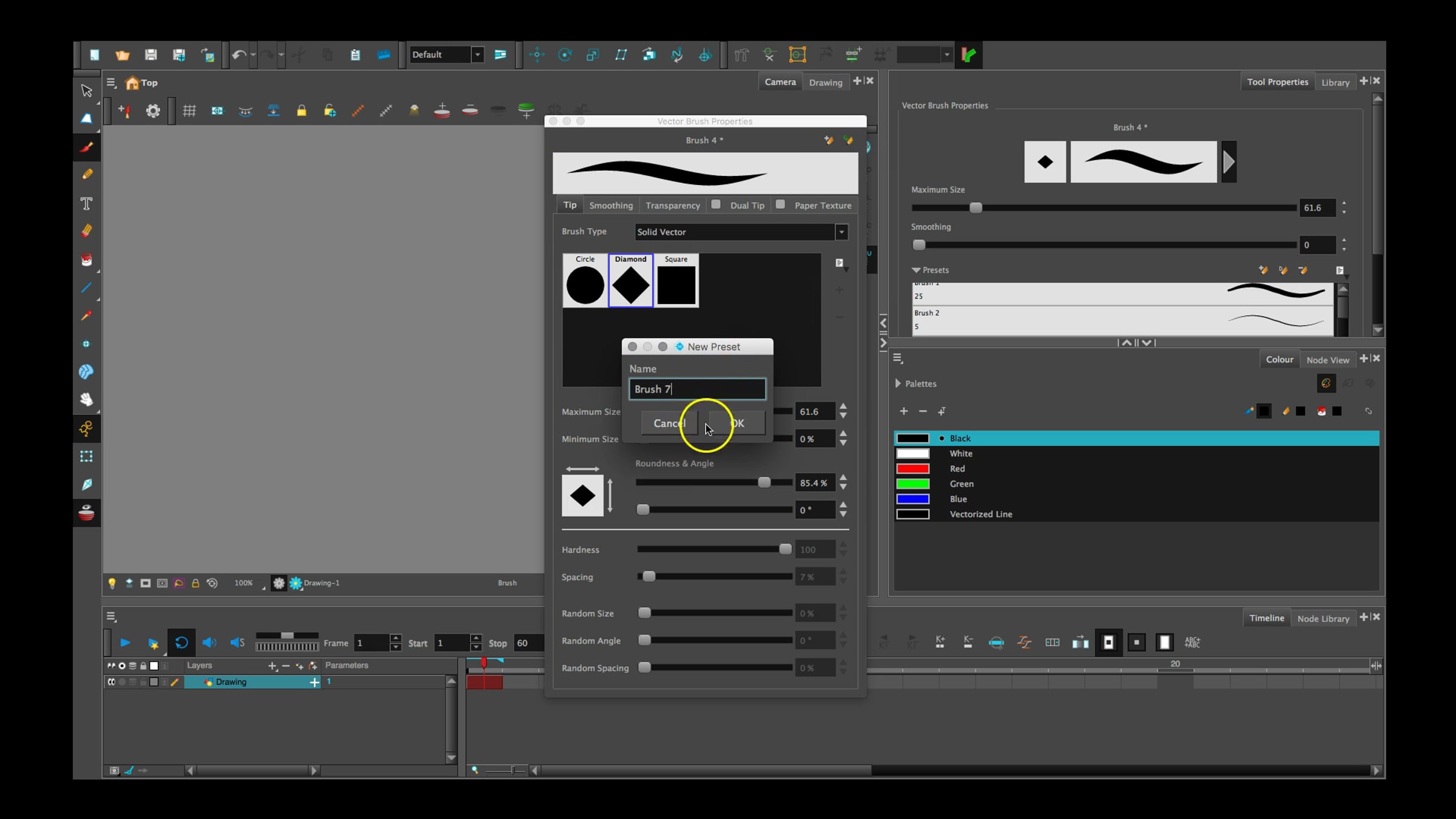1456x819 pixels.
Task: Open the Brush Type dropdown
Action: [x=841, y=232]
